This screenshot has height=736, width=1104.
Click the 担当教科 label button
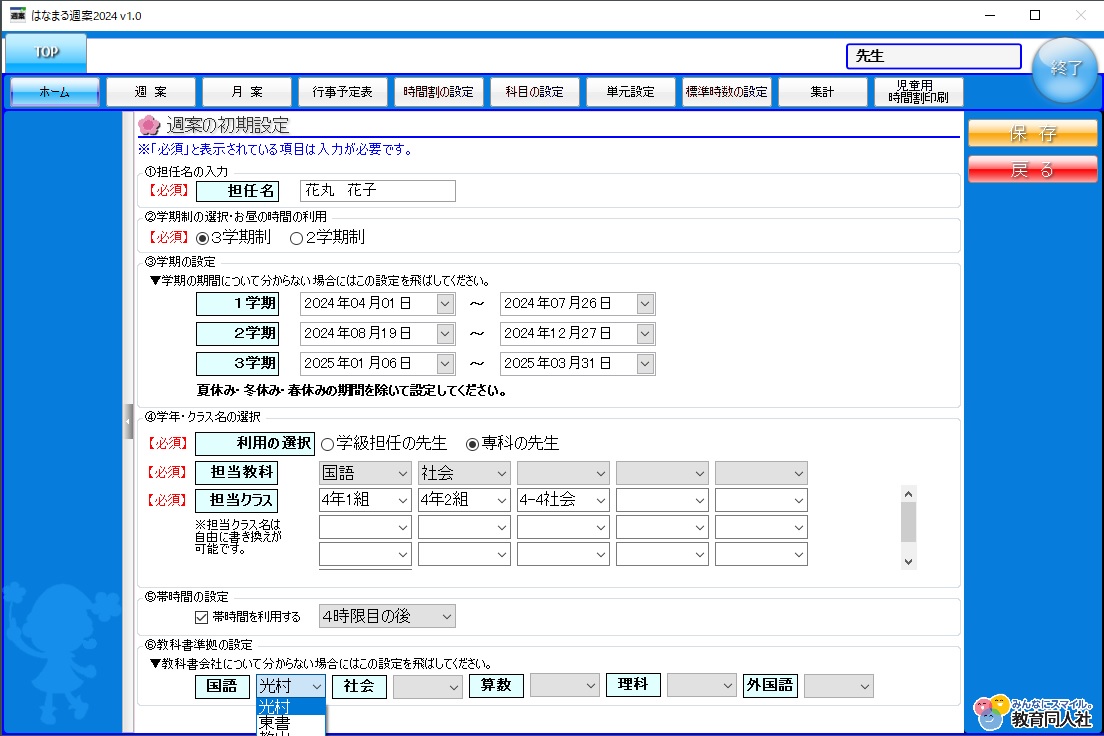(237, 473)
